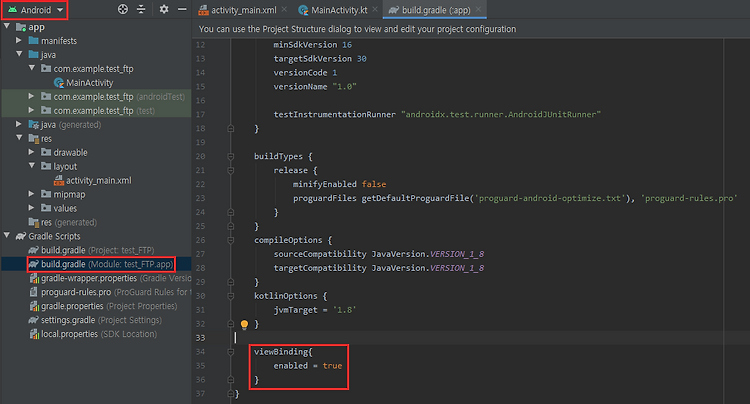Collapse the res folder arrow
Image resolution: width=750 pixels, height=404 pixels.
click(x=19, y=138)
